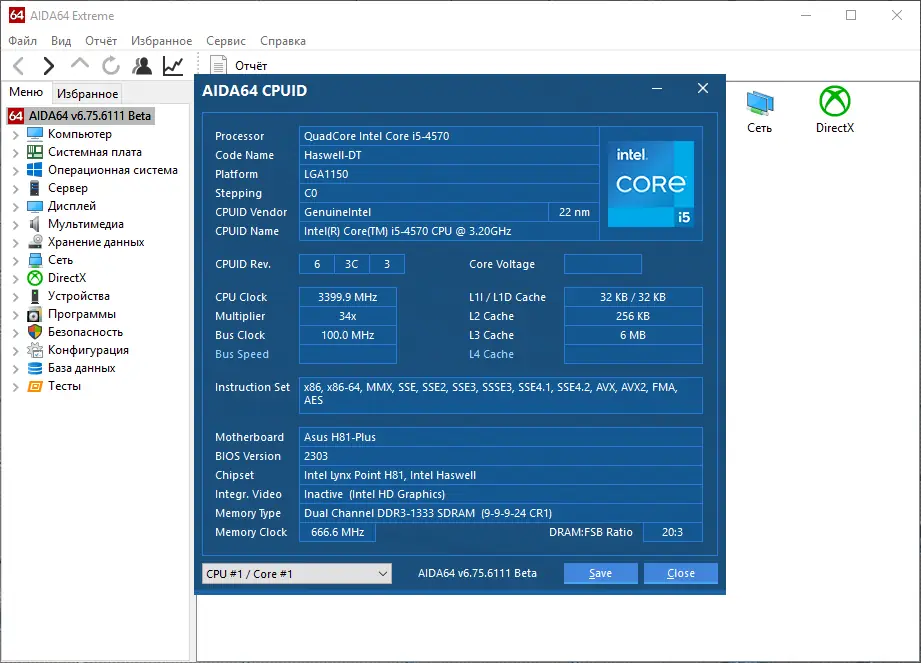Click the Мультимедиа speaker icon

pos(35,224)
